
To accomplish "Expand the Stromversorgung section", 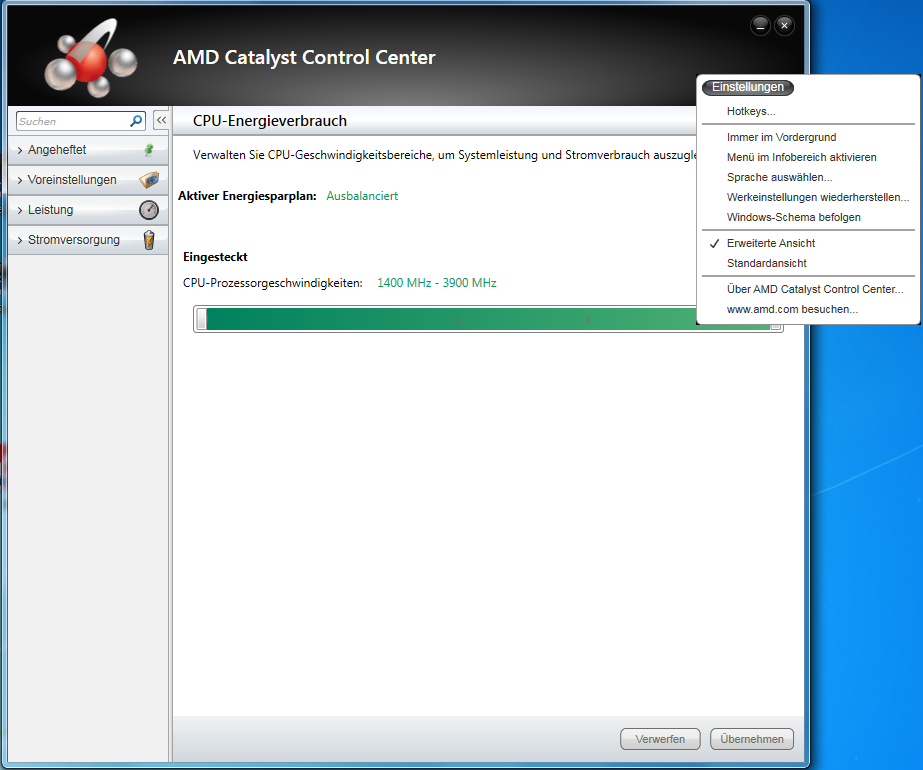I will [x=88, y=240].
